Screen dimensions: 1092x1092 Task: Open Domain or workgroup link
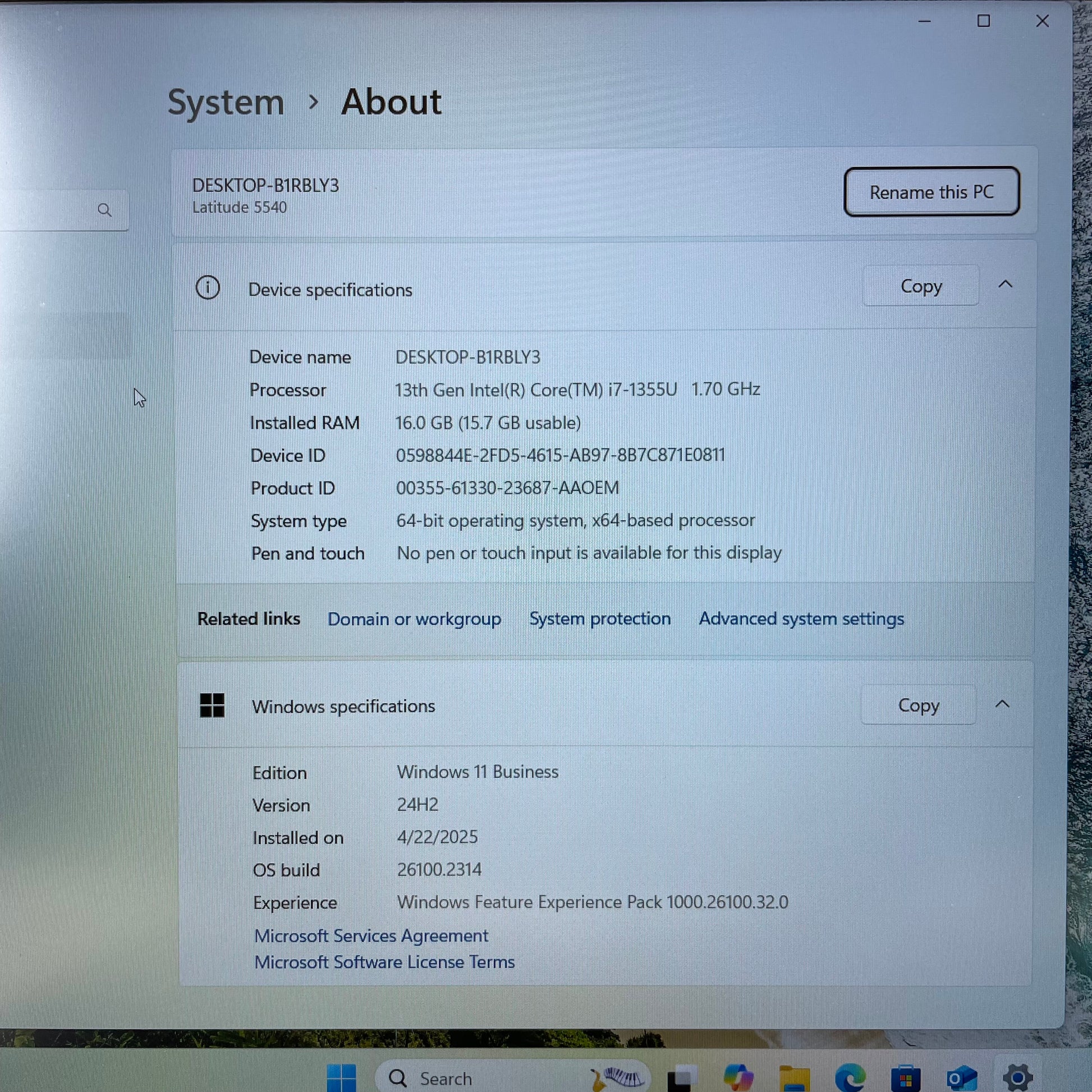[414, 619]
